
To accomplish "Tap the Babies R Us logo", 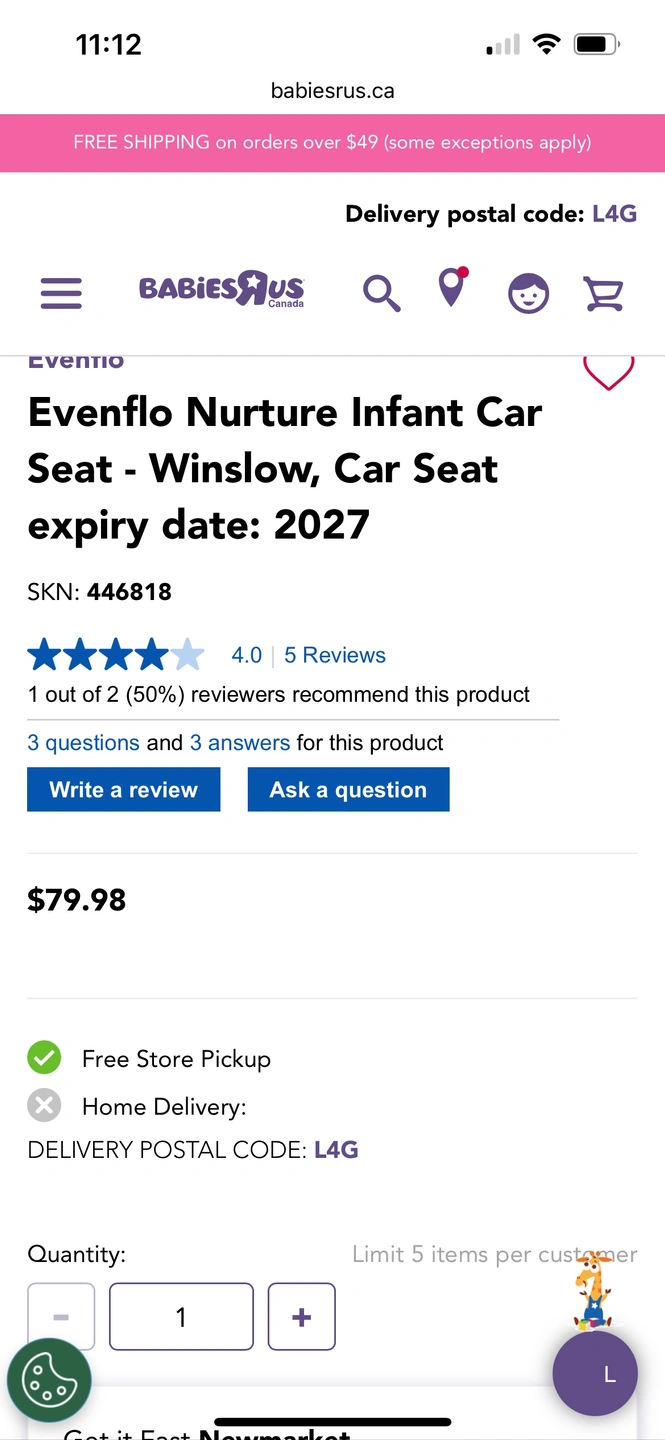I will 221,290.
